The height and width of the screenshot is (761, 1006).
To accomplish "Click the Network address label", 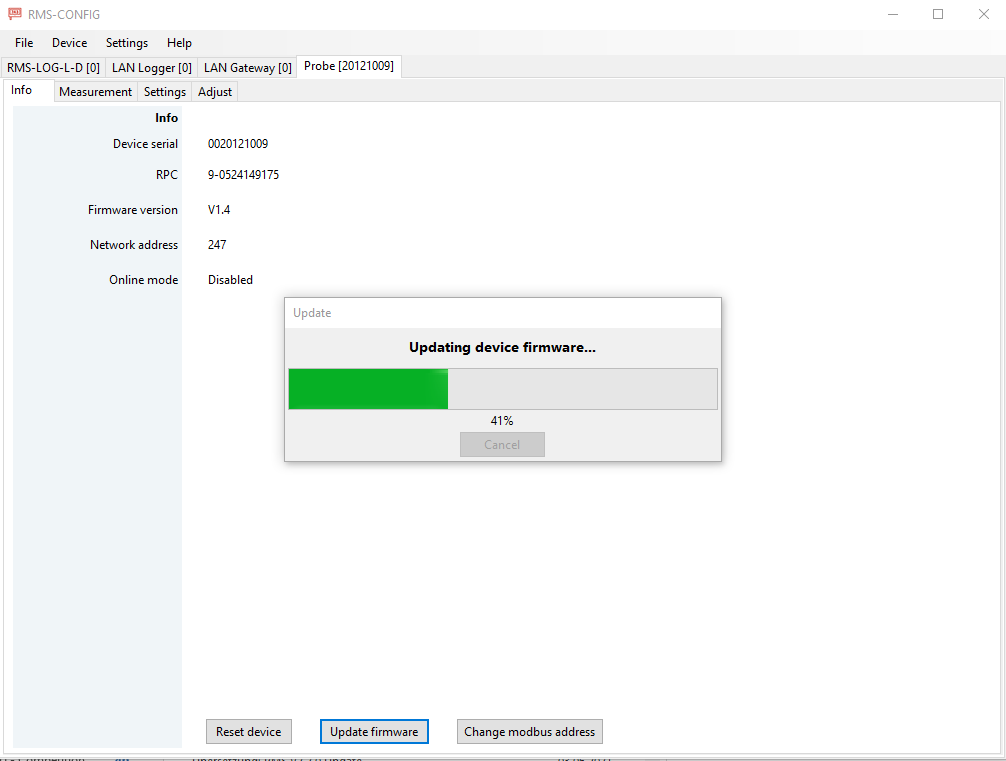I will pyautogui.click(x=133, y=244).
